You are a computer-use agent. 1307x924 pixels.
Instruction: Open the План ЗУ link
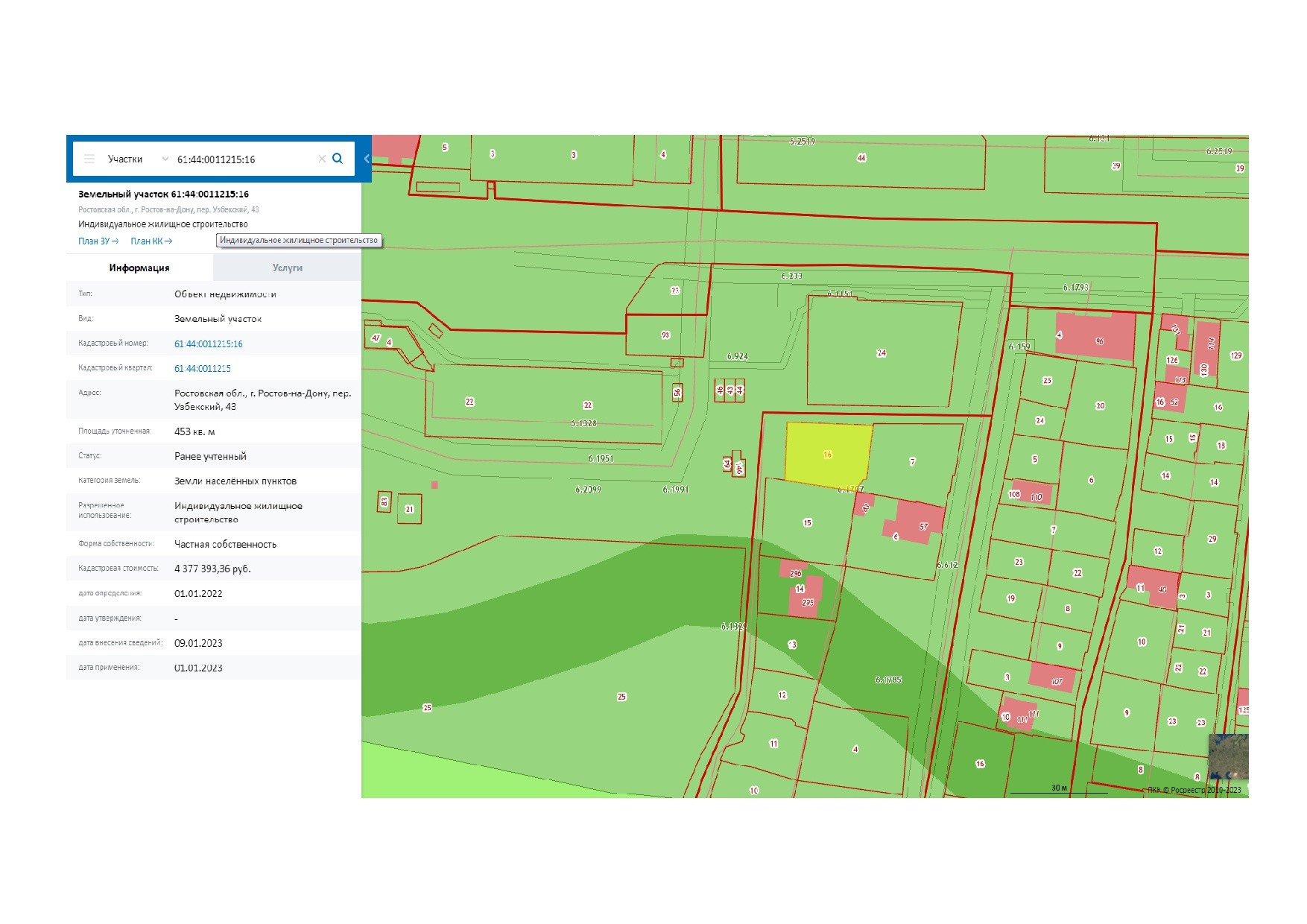coord(98,241)
